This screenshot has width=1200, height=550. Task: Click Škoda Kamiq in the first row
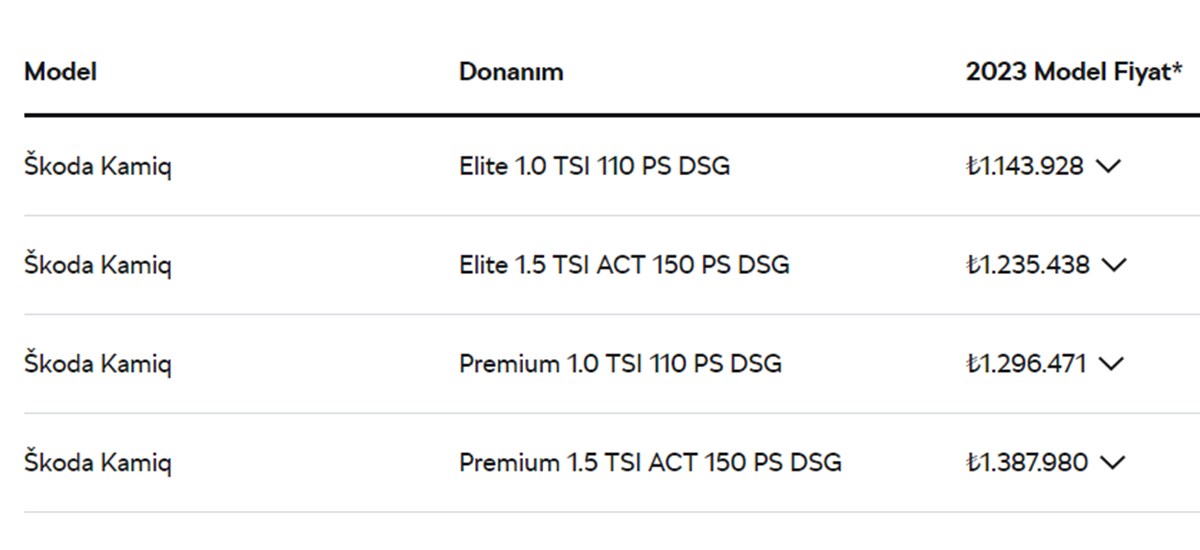98,166
